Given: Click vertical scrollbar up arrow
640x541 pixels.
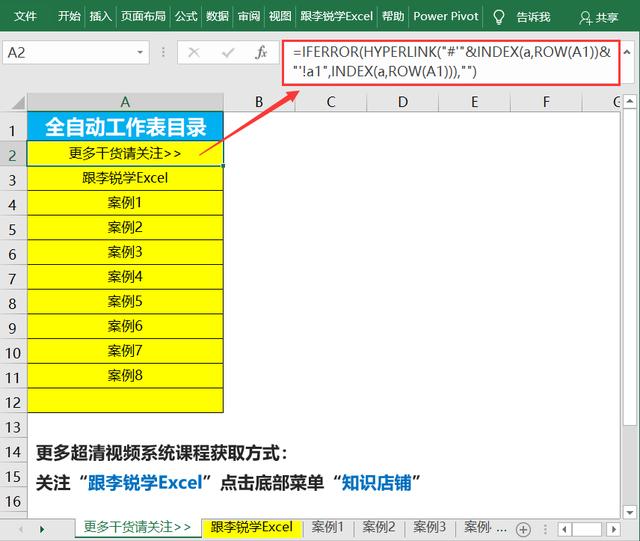Looking at the screenshot, I should 630,100.
